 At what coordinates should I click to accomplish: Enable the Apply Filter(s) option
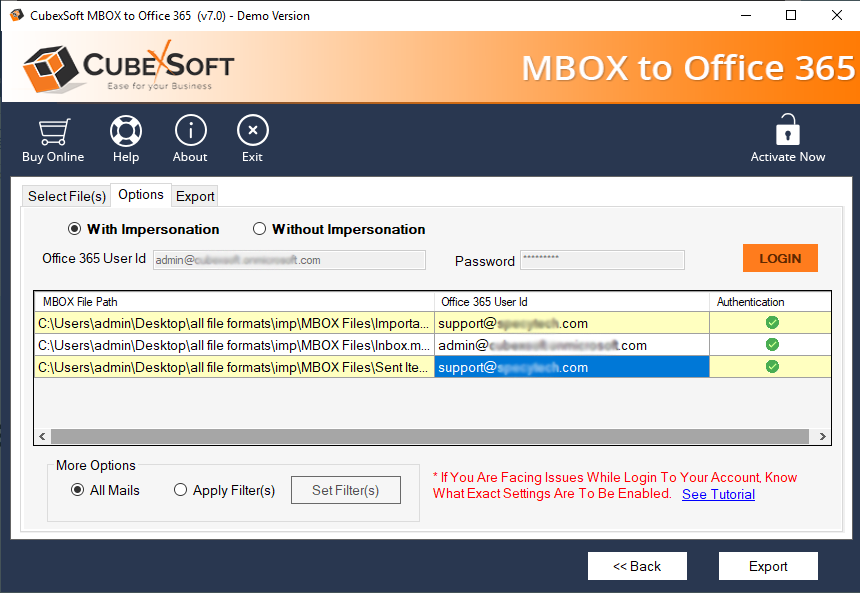(181, 490)
